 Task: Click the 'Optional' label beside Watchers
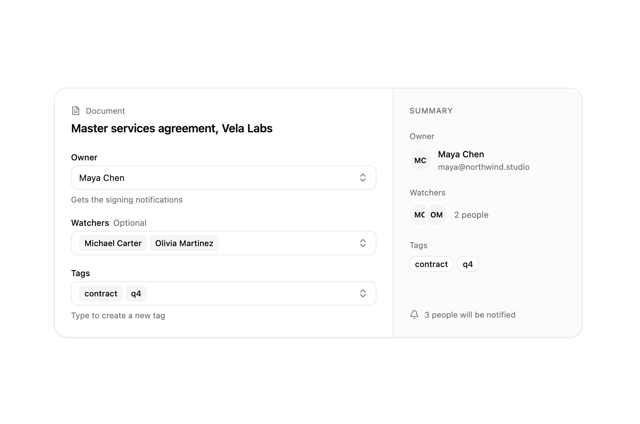[130, 223]
